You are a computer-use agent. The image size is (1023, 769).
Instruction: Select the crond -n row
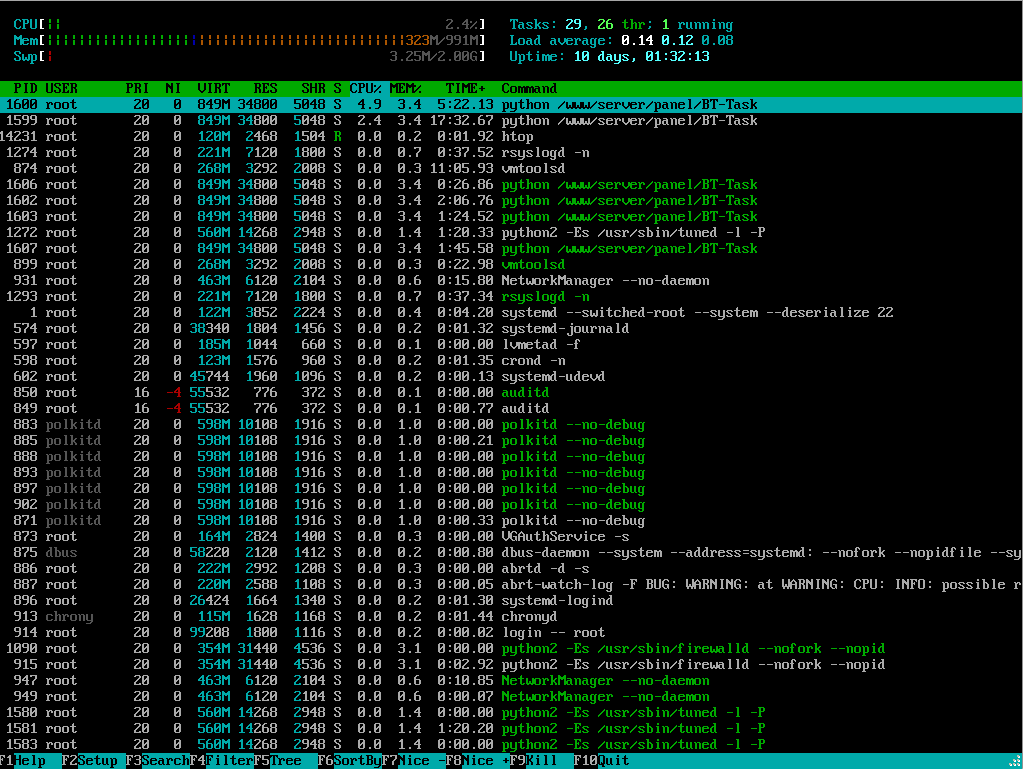tap(511, 360)
